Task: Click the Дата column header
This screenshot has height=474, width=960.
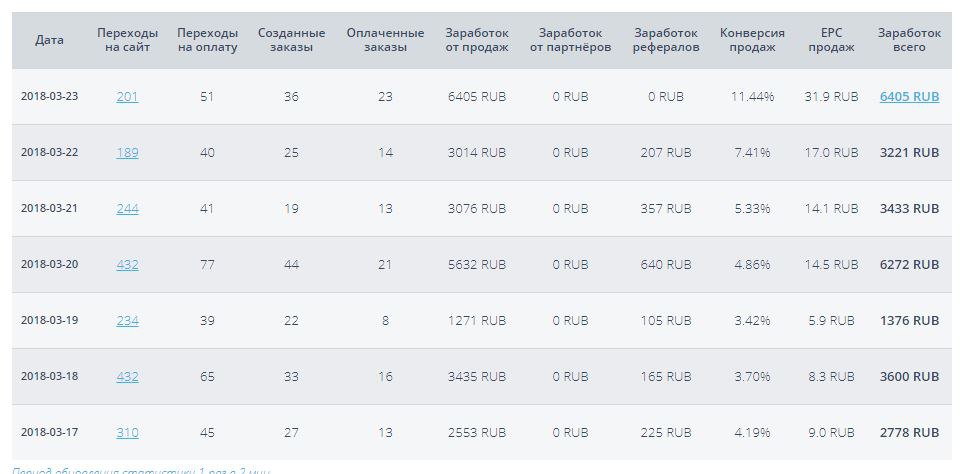Action: coord(50,40)
